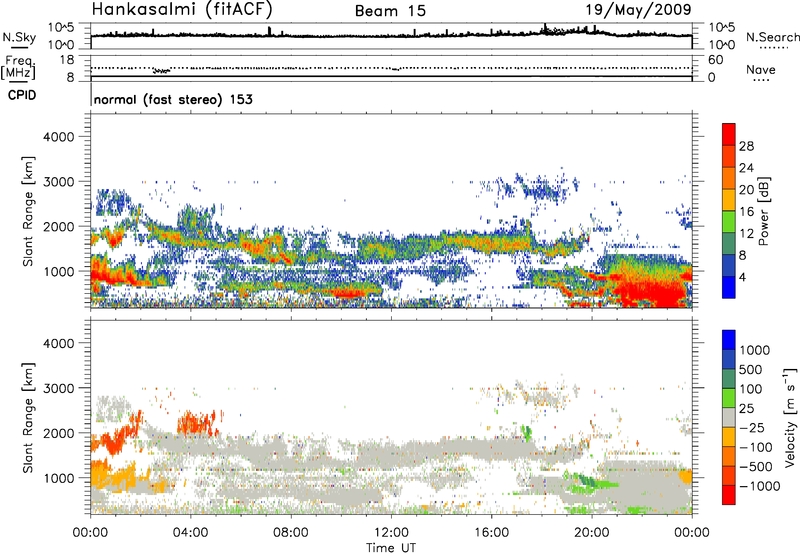
Task: Click the 'Power [dB]' colorbar title
Action: 763,211
